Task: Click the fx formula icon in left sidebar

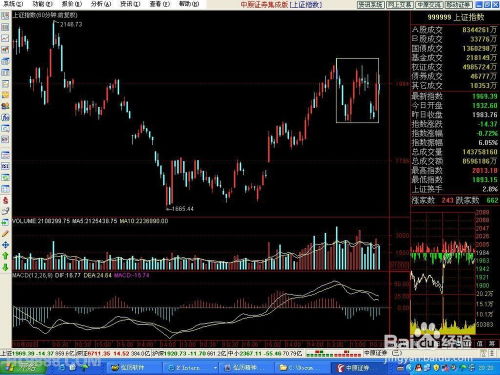Action: pyautogui.click(x=5, y=117)
